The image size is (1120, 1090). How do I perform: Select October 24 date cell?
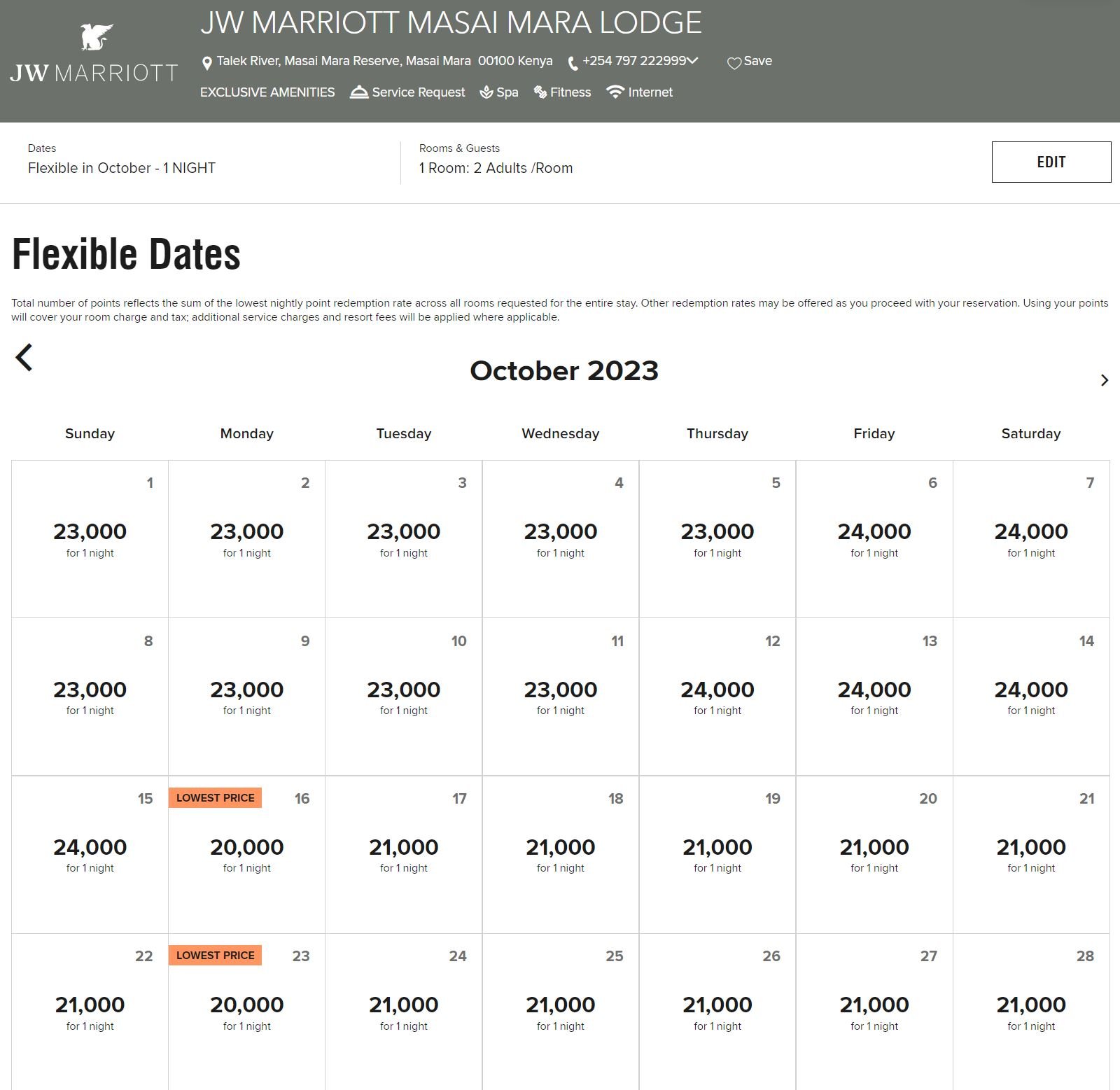(x=403, y=1012)
